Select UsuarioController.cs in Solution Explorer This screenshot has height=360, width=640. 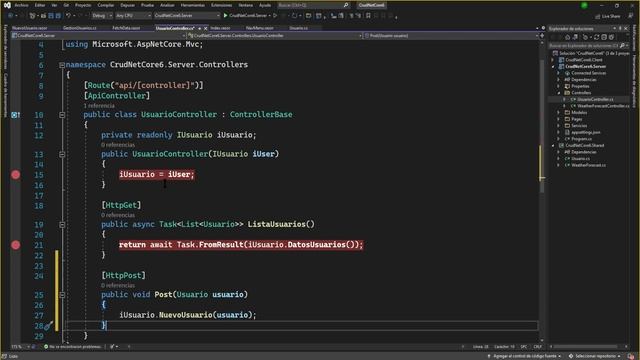[595, 100]
